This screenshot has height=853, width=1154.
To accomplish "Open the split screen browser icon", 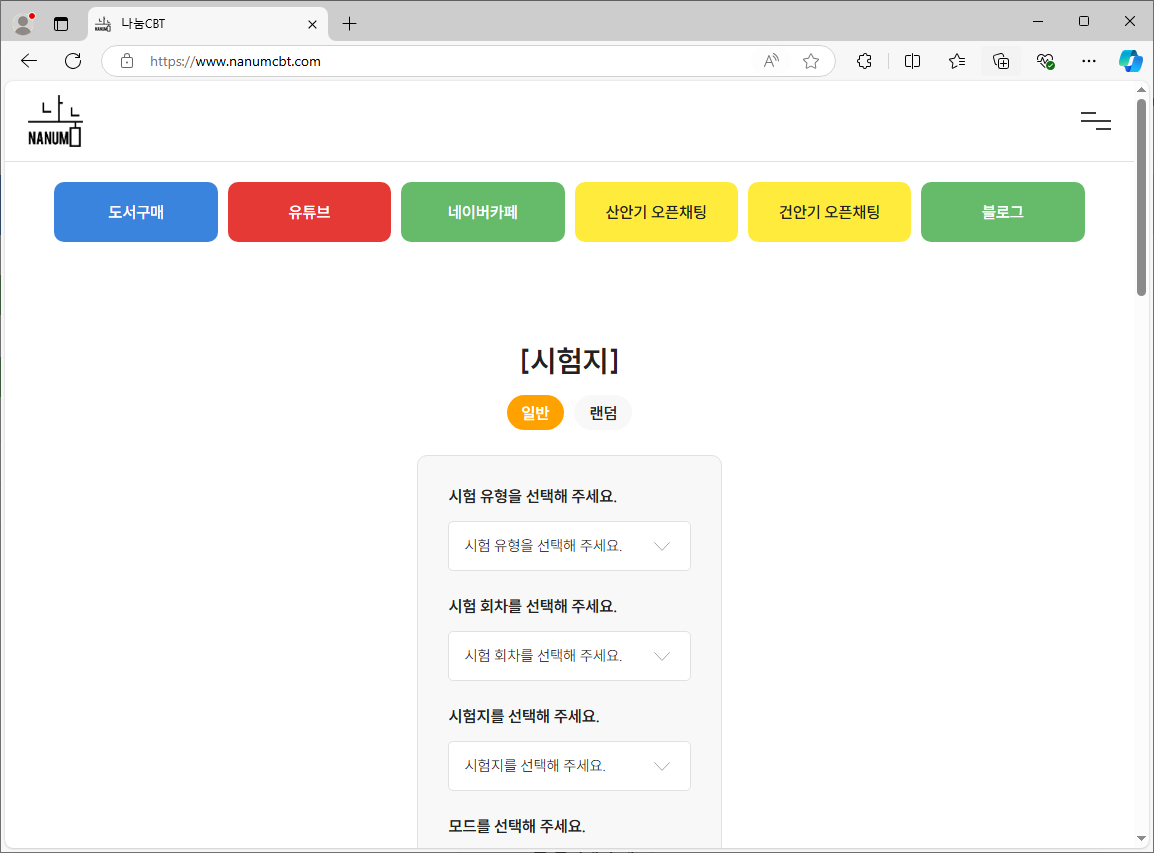I will (912, 61).
